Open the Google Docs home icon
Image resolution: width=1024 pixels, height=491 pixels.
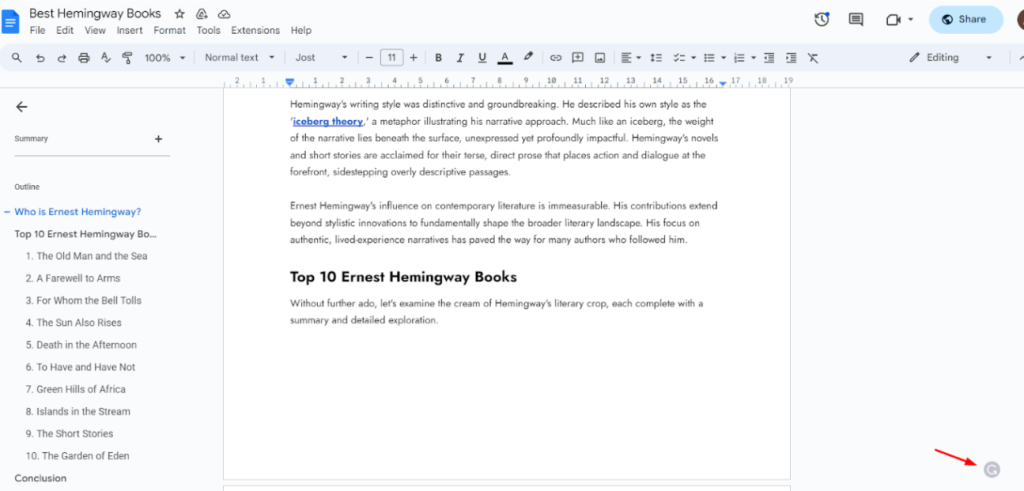11,21
